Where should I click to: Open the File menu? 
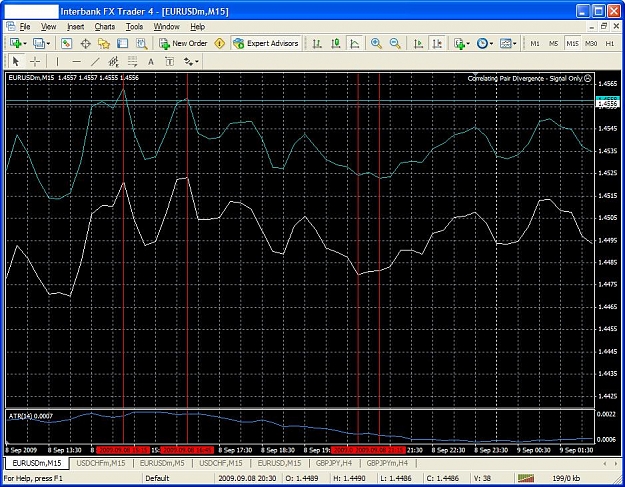pos(25,27)
